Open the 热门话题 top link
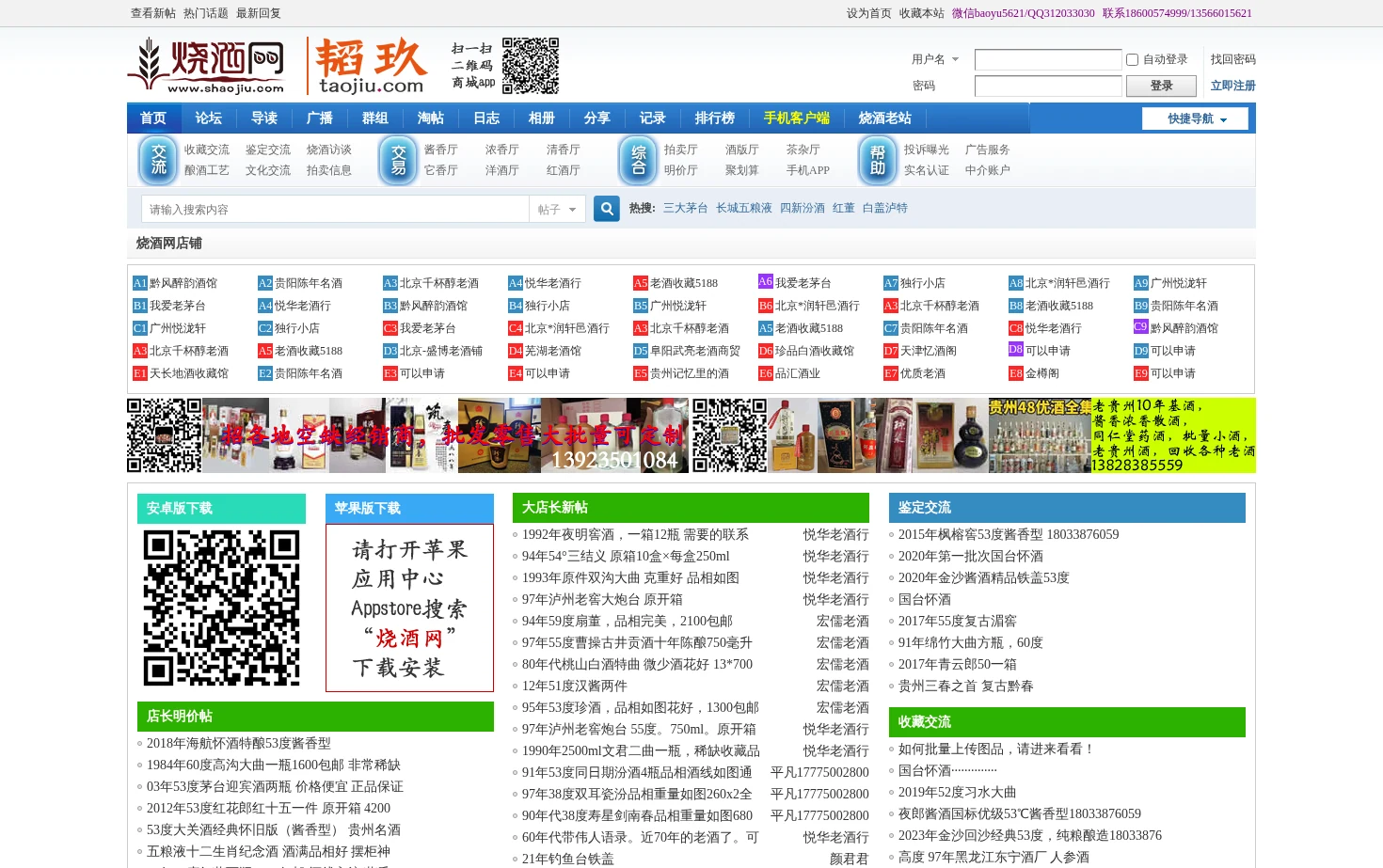Image resolution: width=1383 pixels, height=868 pixels. coord(206,13)
